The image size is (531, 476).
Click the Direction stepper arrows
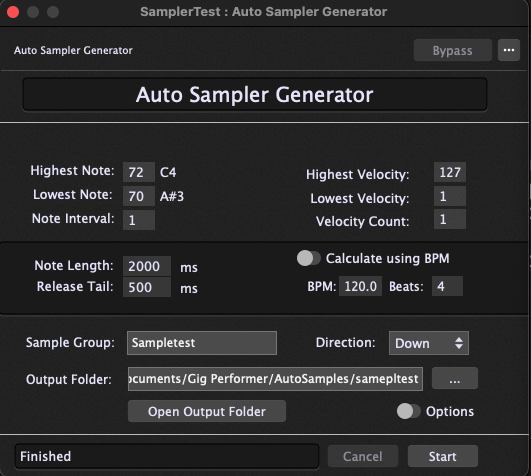click(x=459, y=343)
